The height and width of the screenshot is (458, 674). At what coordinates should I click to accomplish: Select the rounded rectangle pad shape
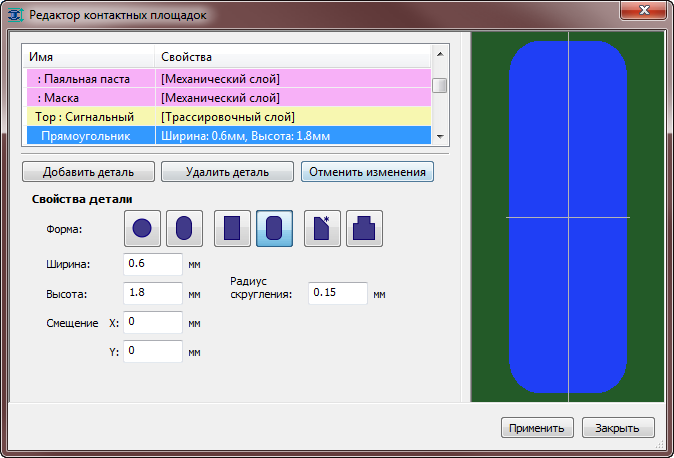[x=274, y=228]
